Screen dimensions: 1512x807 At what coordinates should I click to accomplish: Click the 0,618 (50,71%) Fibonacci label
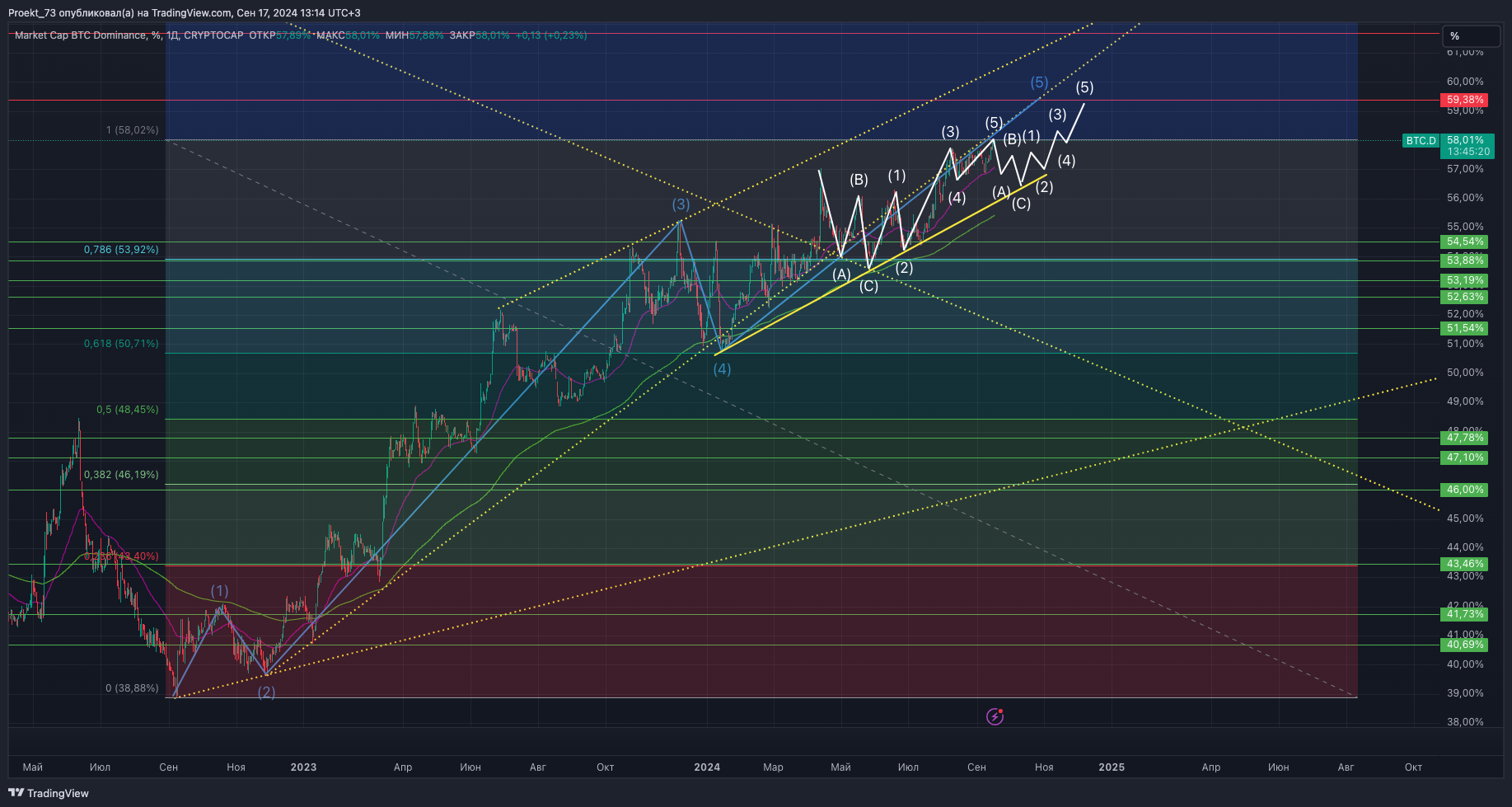pos(120,344)
